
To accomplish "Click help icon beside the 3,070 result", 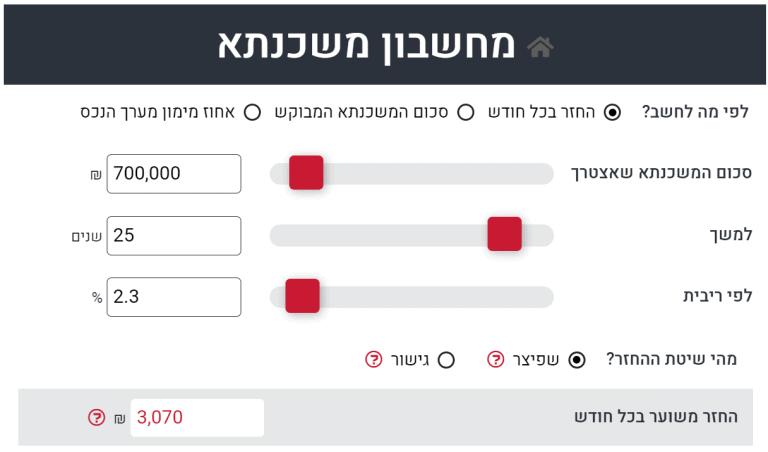I will click(x=96, y=417).
